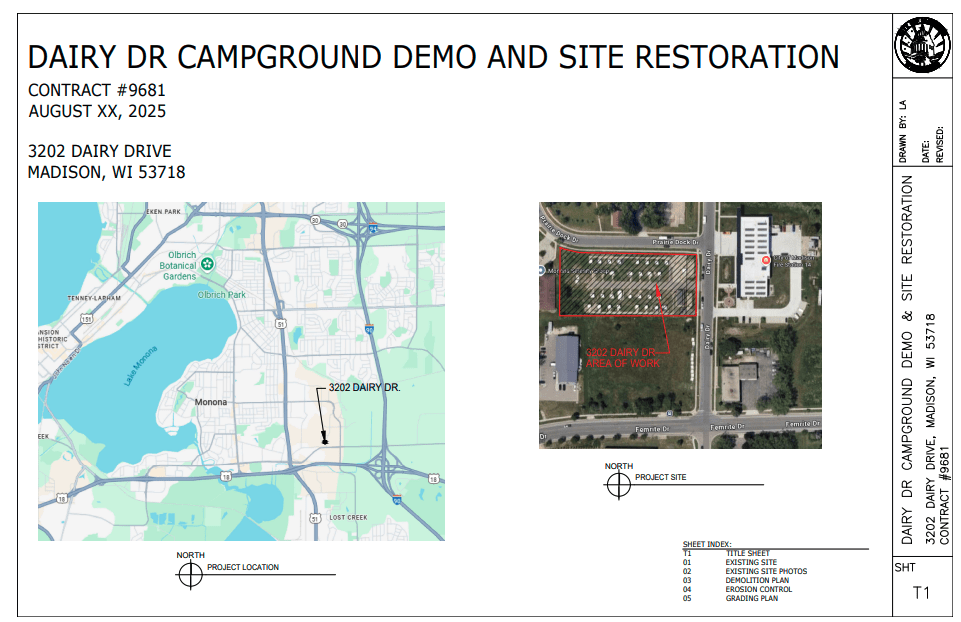Click the red Area of Work label

tap(621, 358)
